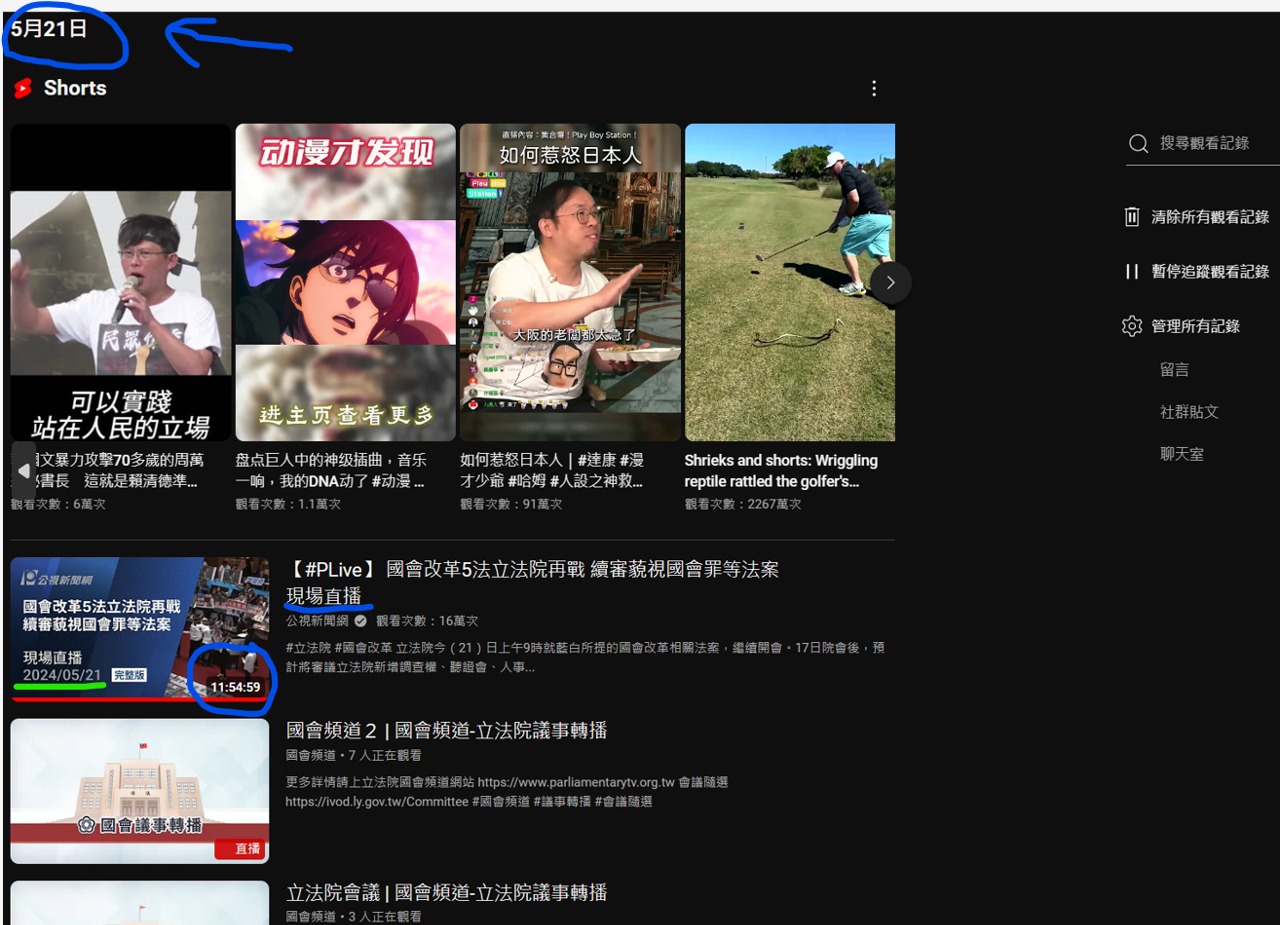Open Short title 如何惹怒日本人 | #達康

pos(552,471)
